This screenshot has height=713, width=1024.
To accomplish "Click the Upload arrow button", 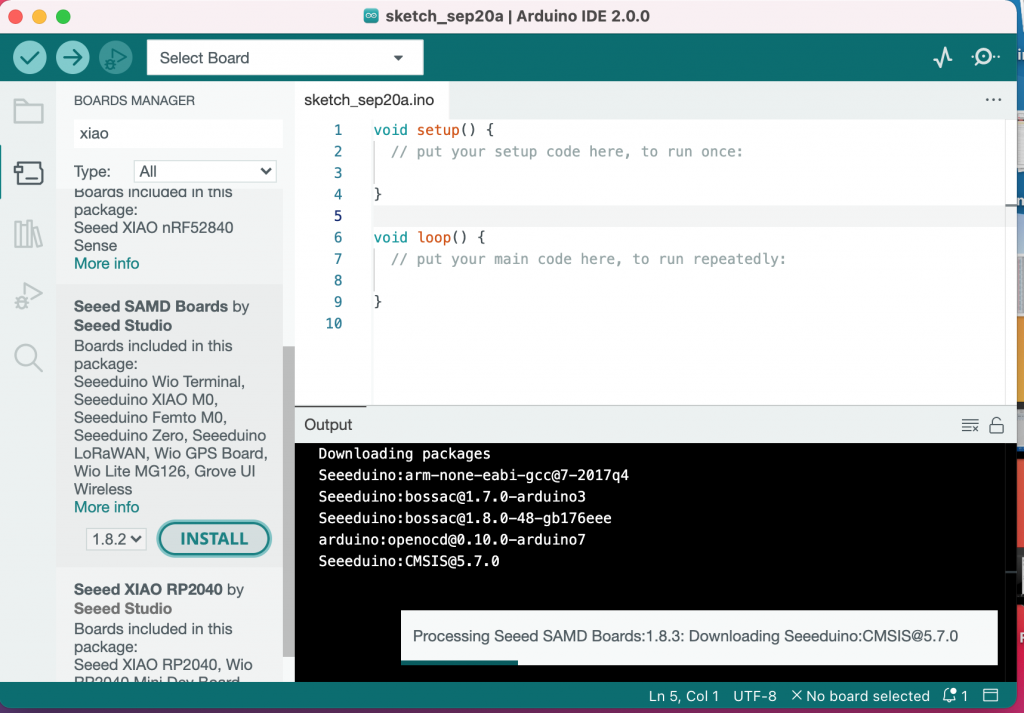I will 72,57.
